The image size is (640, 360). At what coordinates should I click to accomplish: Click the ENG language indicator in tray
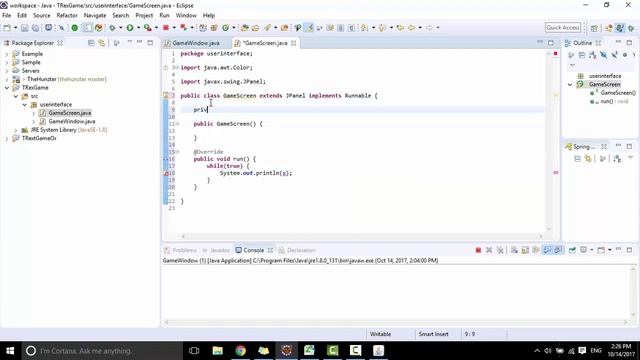[596, 351]
